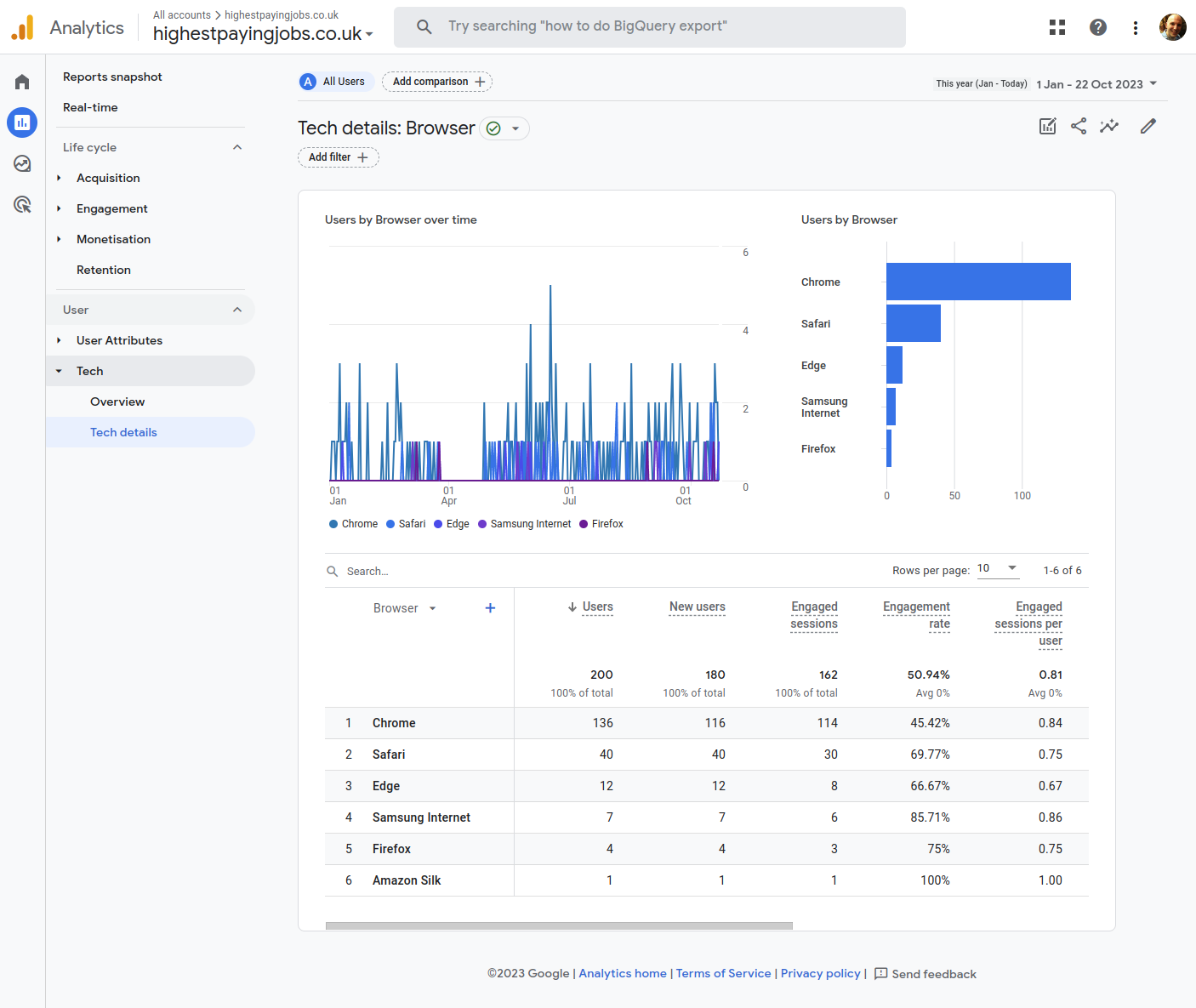Click the search magnifier icon in top bar
1196x1008 pixels.
pyautogui.click(x=424, y=26)
